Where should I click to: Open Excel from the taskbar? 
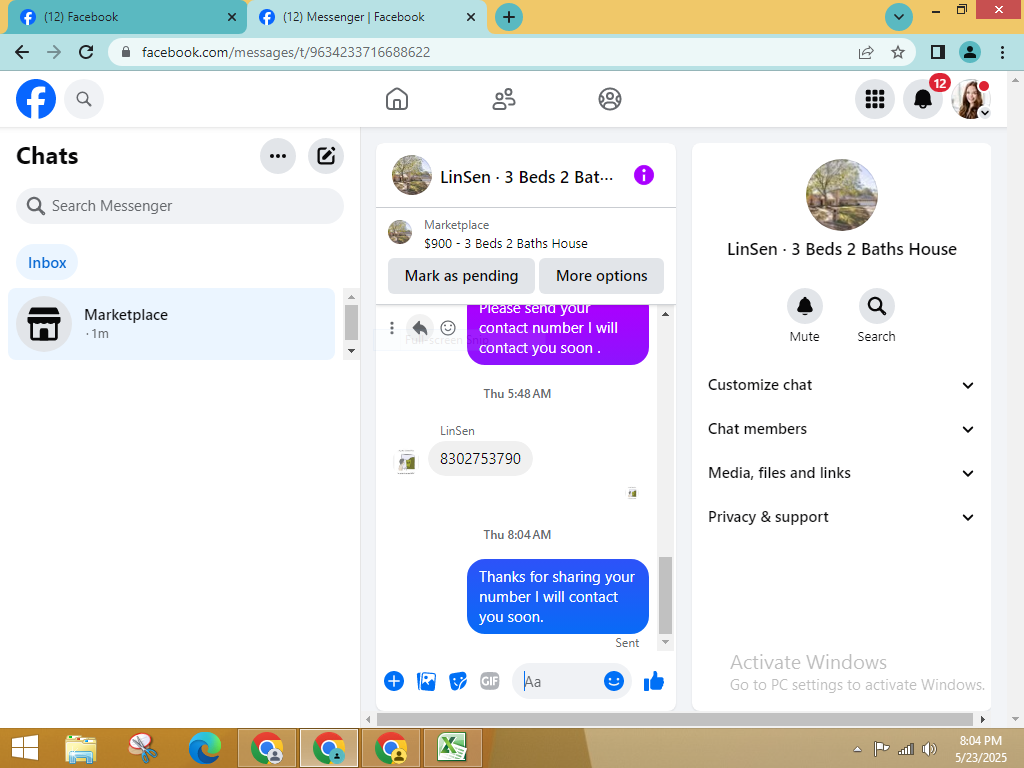pyautogui.click(x=453, y=748)
